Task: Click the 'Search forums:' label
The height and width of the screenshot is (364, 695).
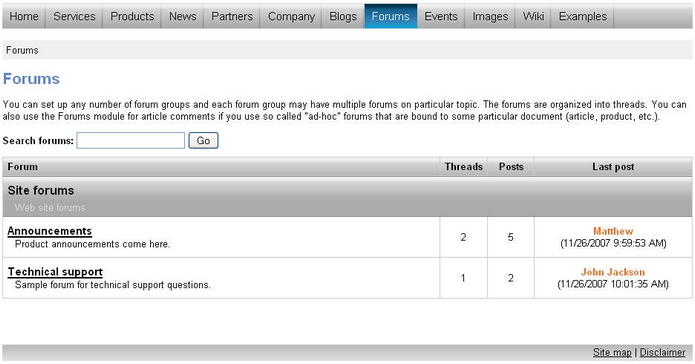Action: point(38,141)
